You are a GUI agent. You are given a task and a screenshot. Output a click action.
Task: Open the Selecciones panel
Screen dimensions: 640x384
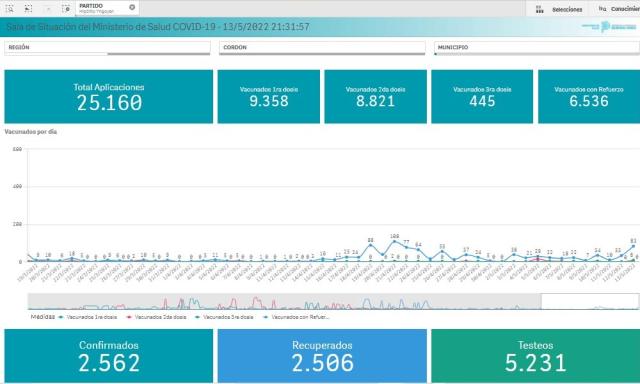coord(567,9)
